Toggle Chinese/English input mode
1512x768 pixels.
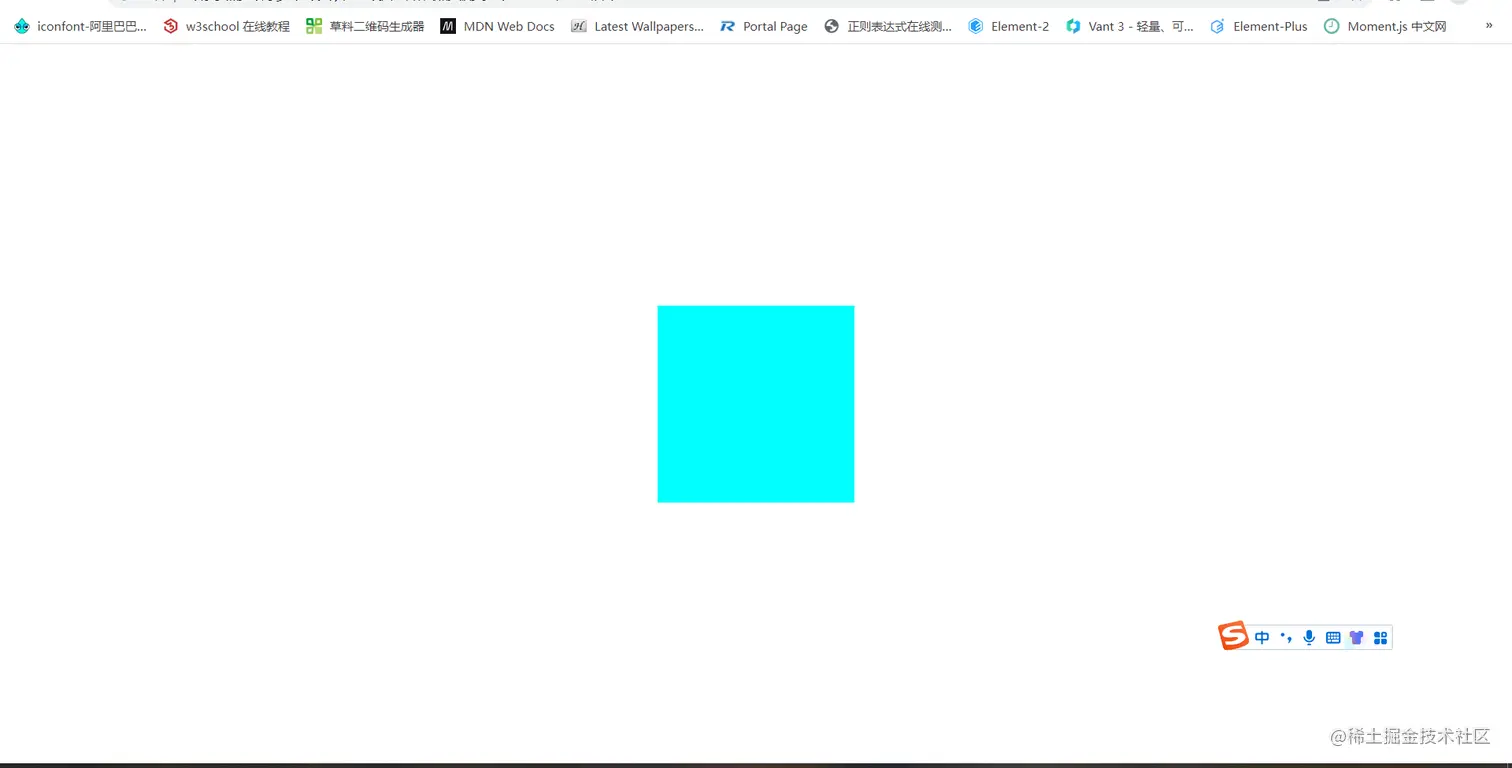click(1261, 637)
